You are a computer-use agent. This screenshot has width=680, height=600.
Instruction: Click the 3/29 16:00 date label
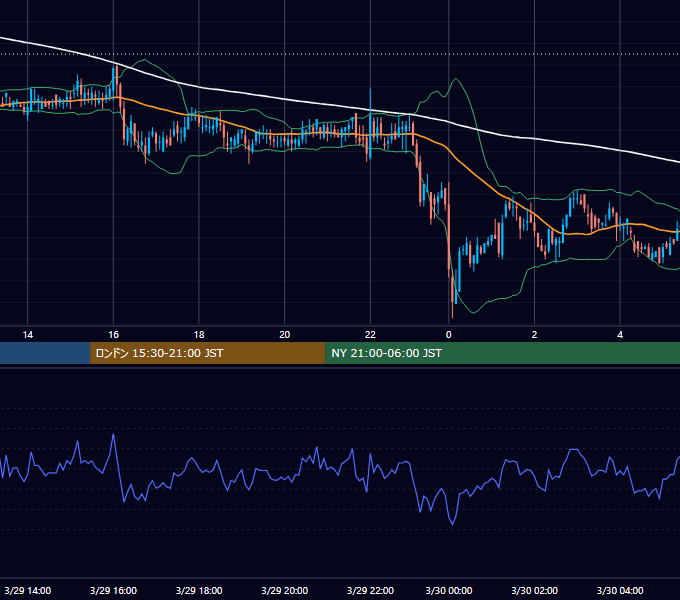(113, 590)
